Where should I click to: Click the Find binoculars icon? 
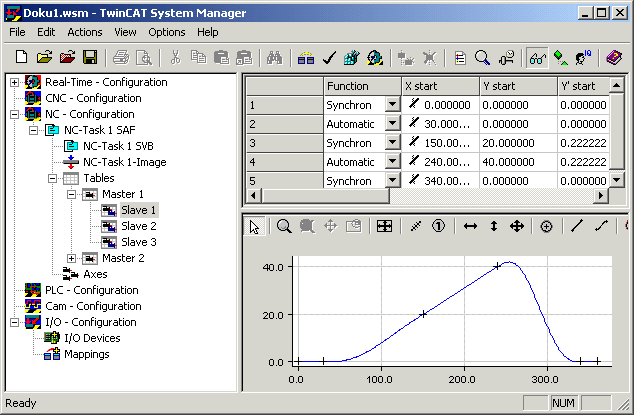coord(275,58)
